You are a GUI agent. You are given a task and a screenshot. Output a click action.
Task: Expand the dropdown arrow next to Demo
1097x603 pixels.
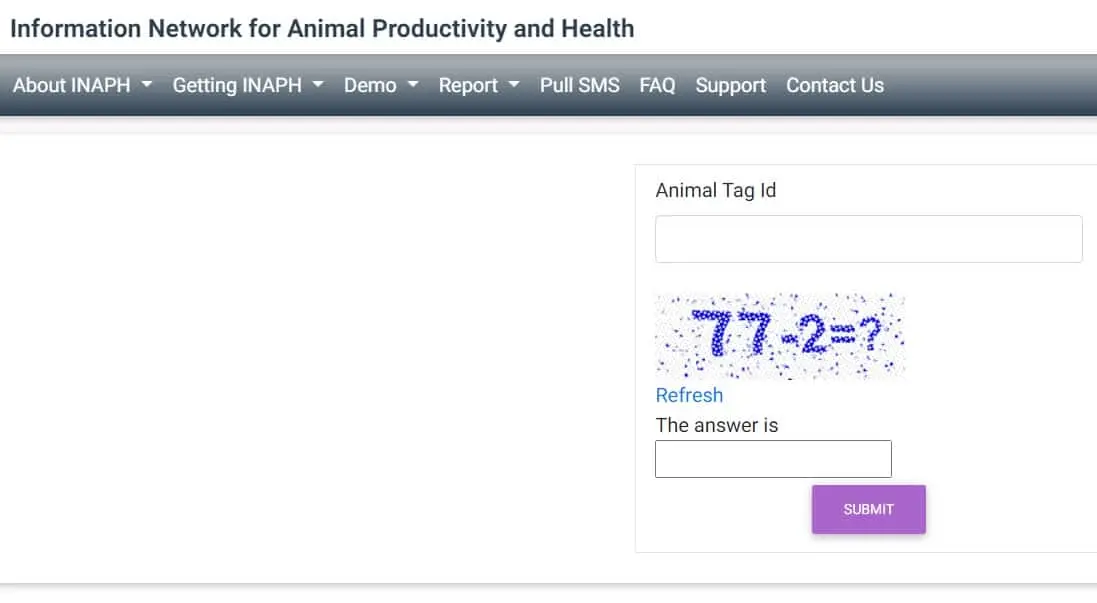pos(412,85)
